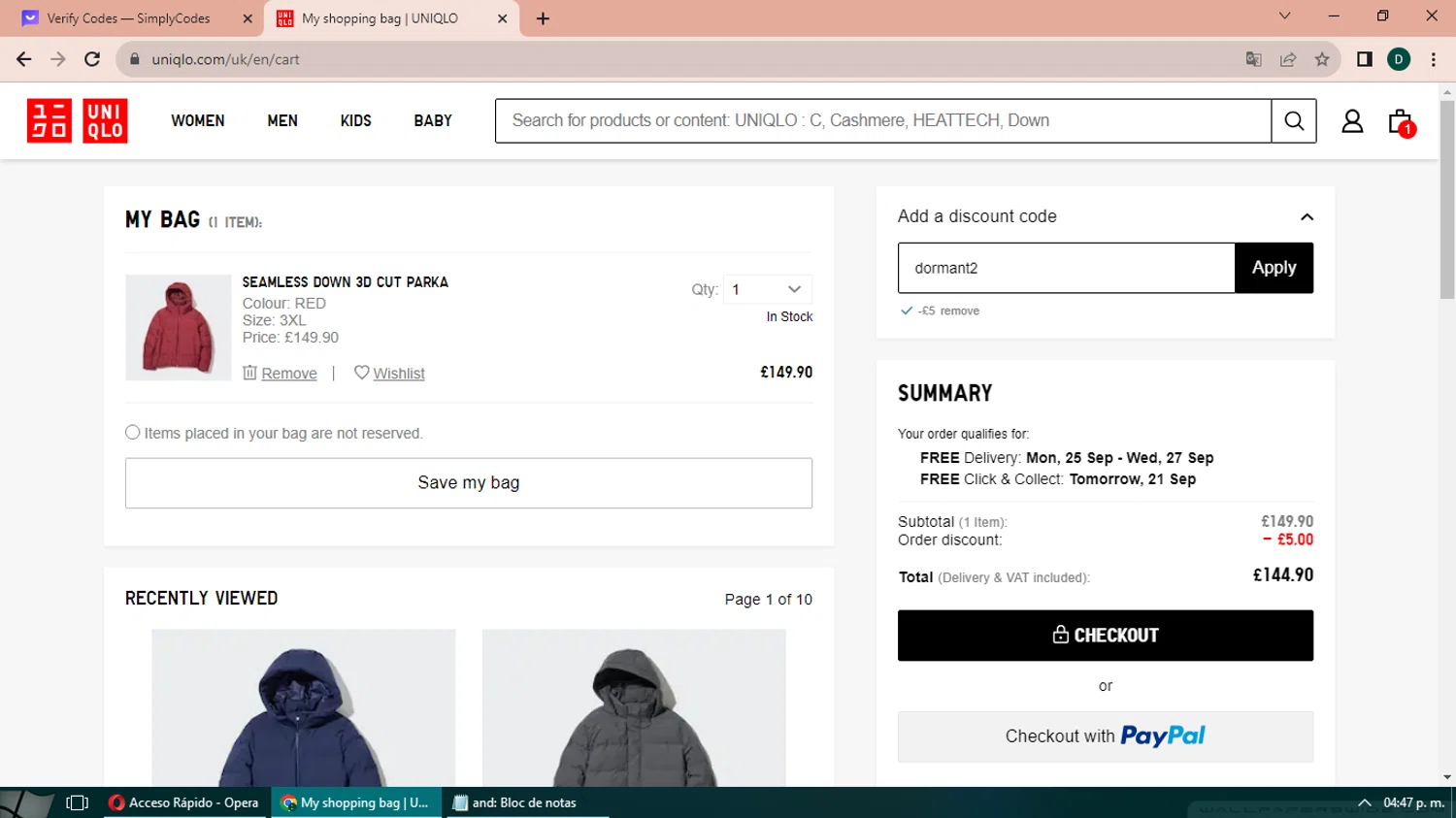Viewport: 1456px width, 818px height.
Task: Click the taskbar clock
Action: (x=1414, y=802)
